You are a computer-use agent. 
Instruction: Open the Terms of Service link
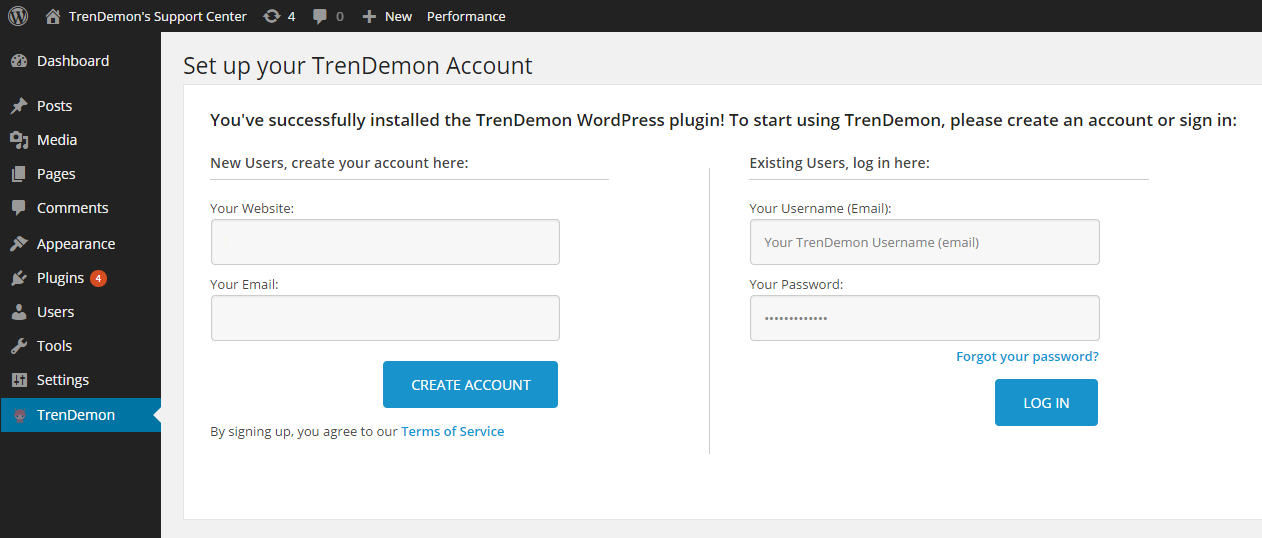pyautogui.click(x=452, y=432)
